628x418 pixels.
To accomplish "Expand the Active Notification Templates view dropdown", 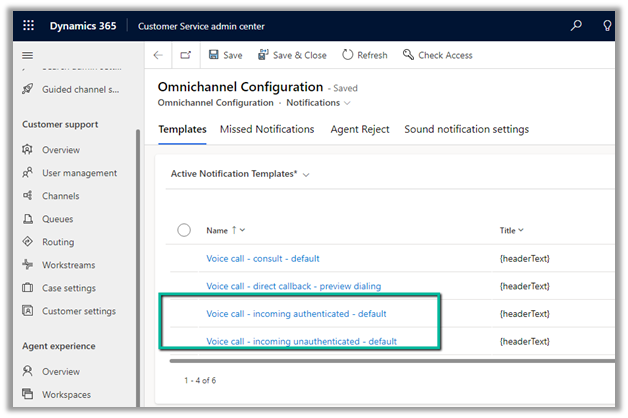I will (306, 174).
